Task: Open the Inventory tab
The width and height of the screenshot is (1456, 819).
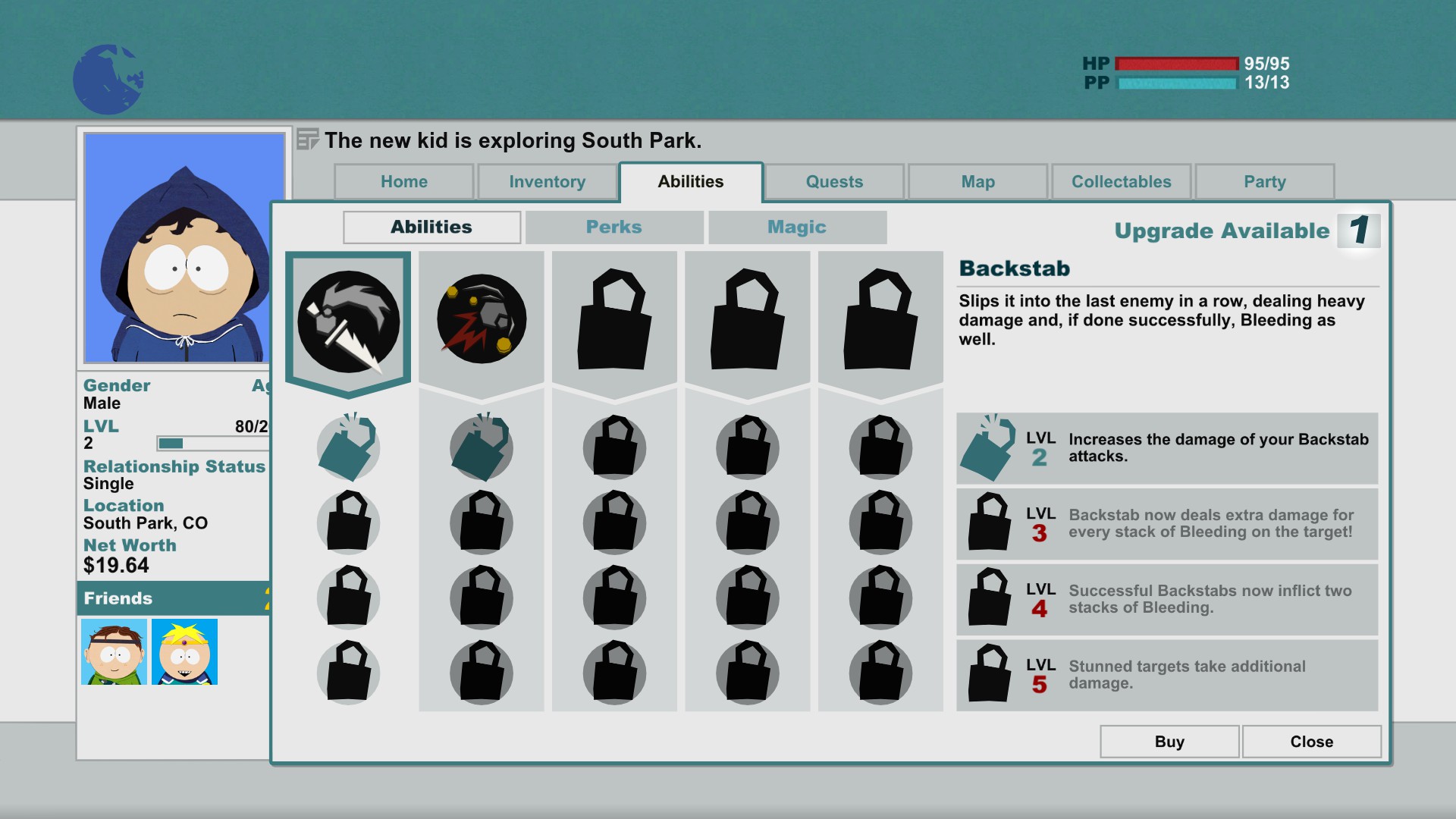Action: pyautogui.click(x=548, y=182)
